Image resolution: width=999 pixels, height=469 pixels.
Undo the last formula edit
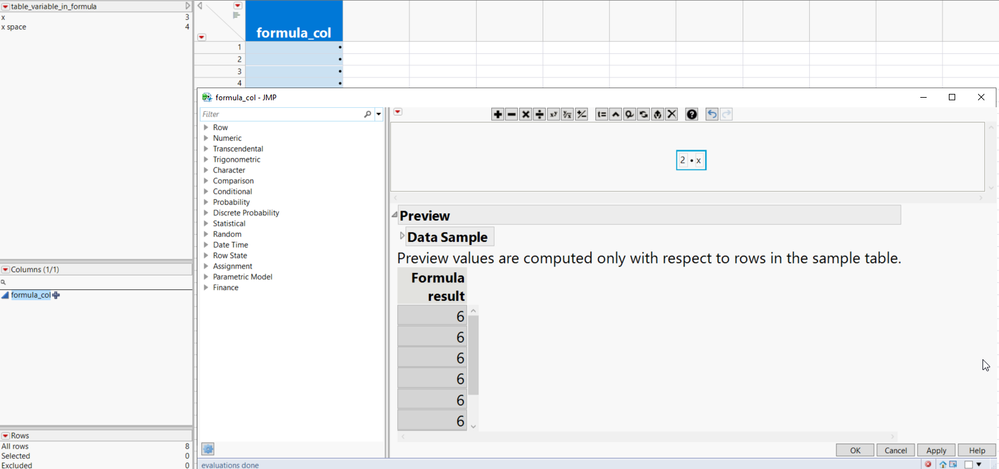tap(711, 114)
